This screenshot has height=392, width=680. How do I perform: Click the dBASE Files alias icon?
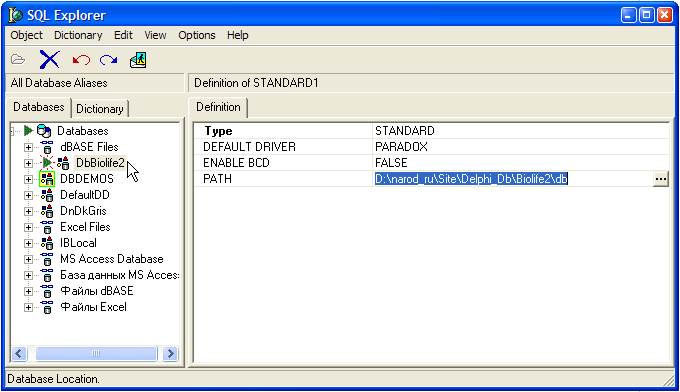pos(47,147)
